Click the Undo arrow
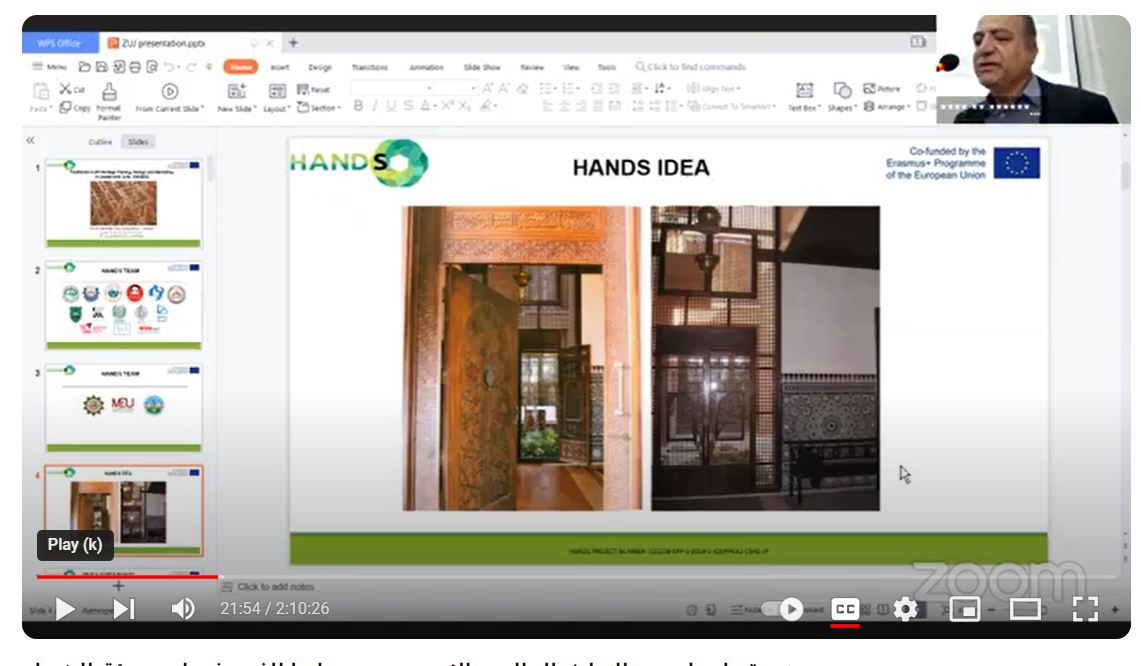 (x=170, y=67)
